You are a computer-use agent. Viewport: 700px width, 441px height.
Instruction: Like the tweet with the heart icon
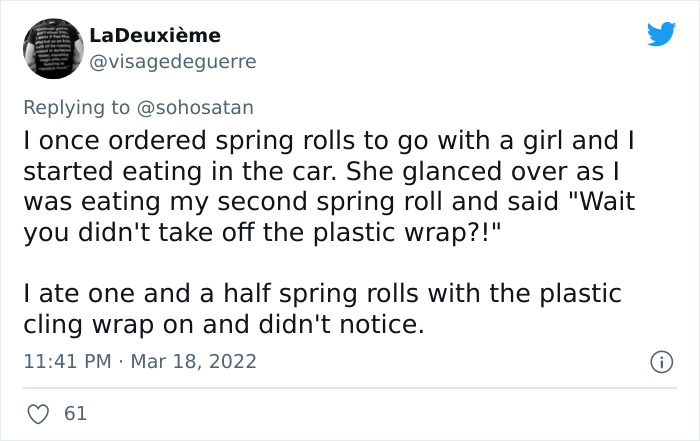41,412
